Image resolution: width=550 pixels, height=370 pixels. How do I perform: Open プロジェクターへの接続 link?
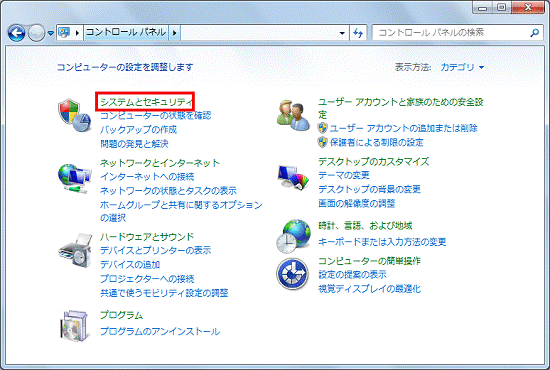[x=147, y=279]
